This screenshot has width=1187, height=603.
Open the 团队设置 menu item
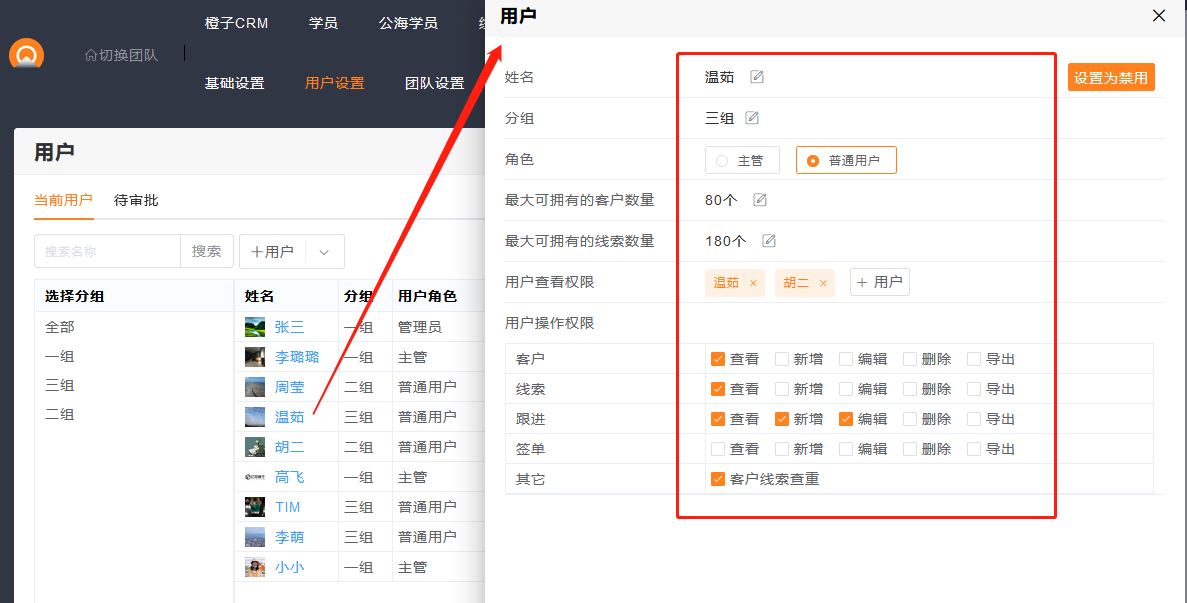pos(434,83)
